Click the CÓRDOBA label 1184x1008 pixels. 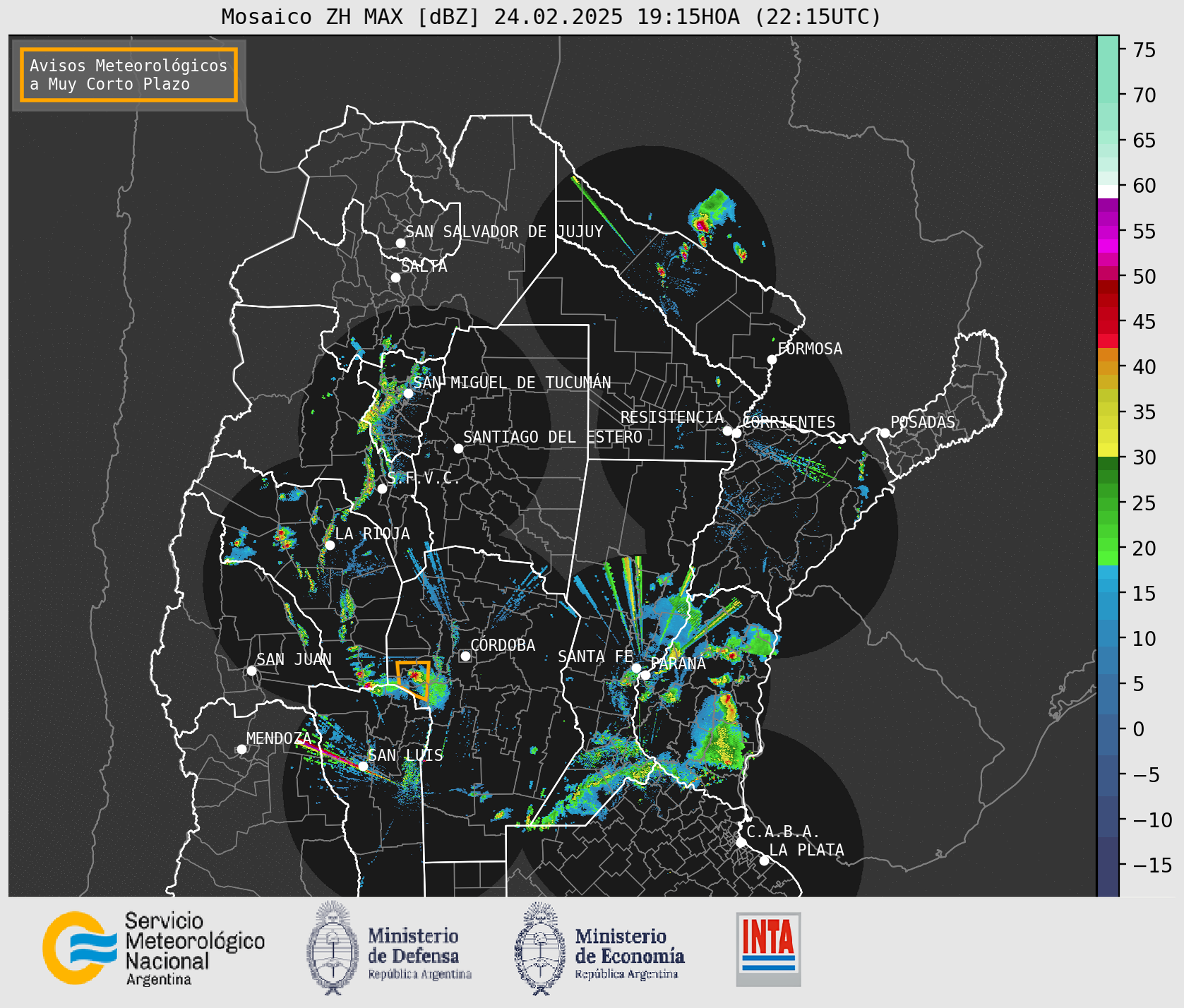[503, 645]
